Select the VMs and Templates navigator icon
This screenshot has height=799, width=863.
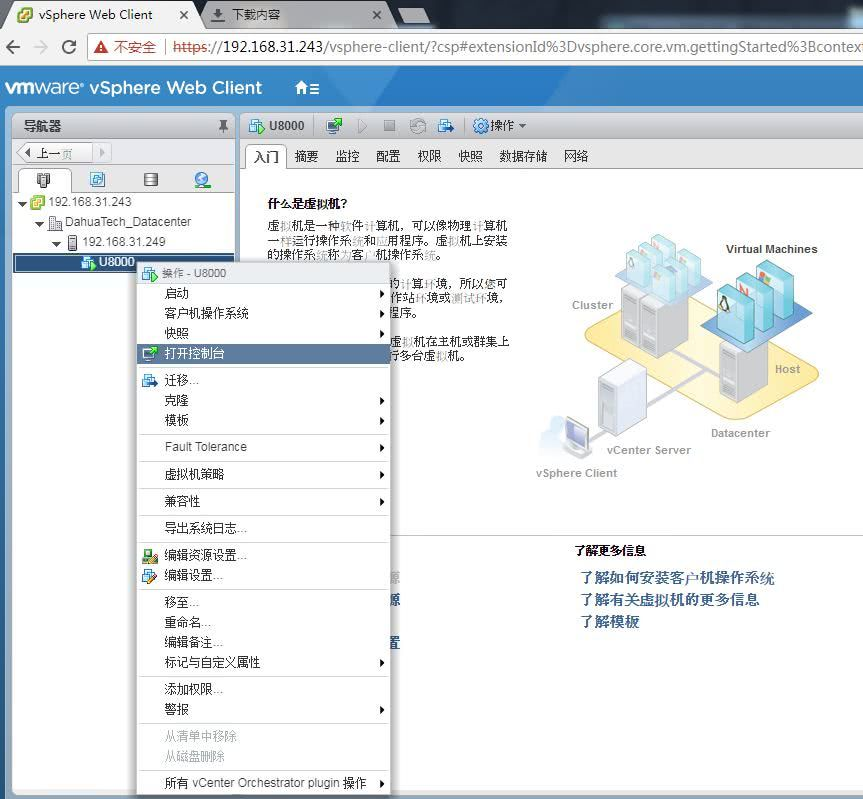click(x=97, y=180)
